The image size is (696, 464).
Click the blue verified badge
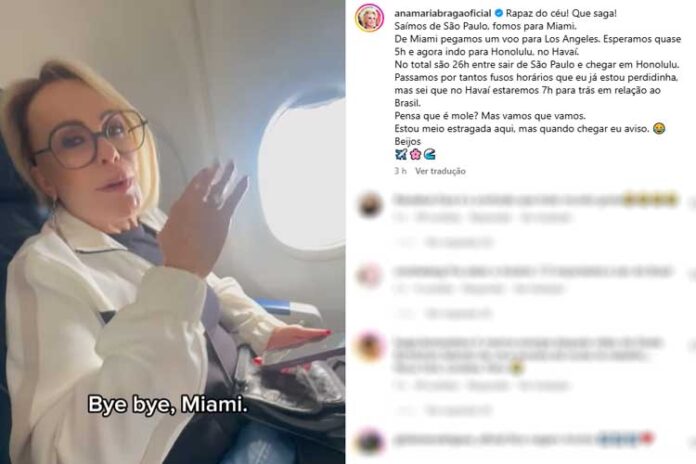pos(498,13)
